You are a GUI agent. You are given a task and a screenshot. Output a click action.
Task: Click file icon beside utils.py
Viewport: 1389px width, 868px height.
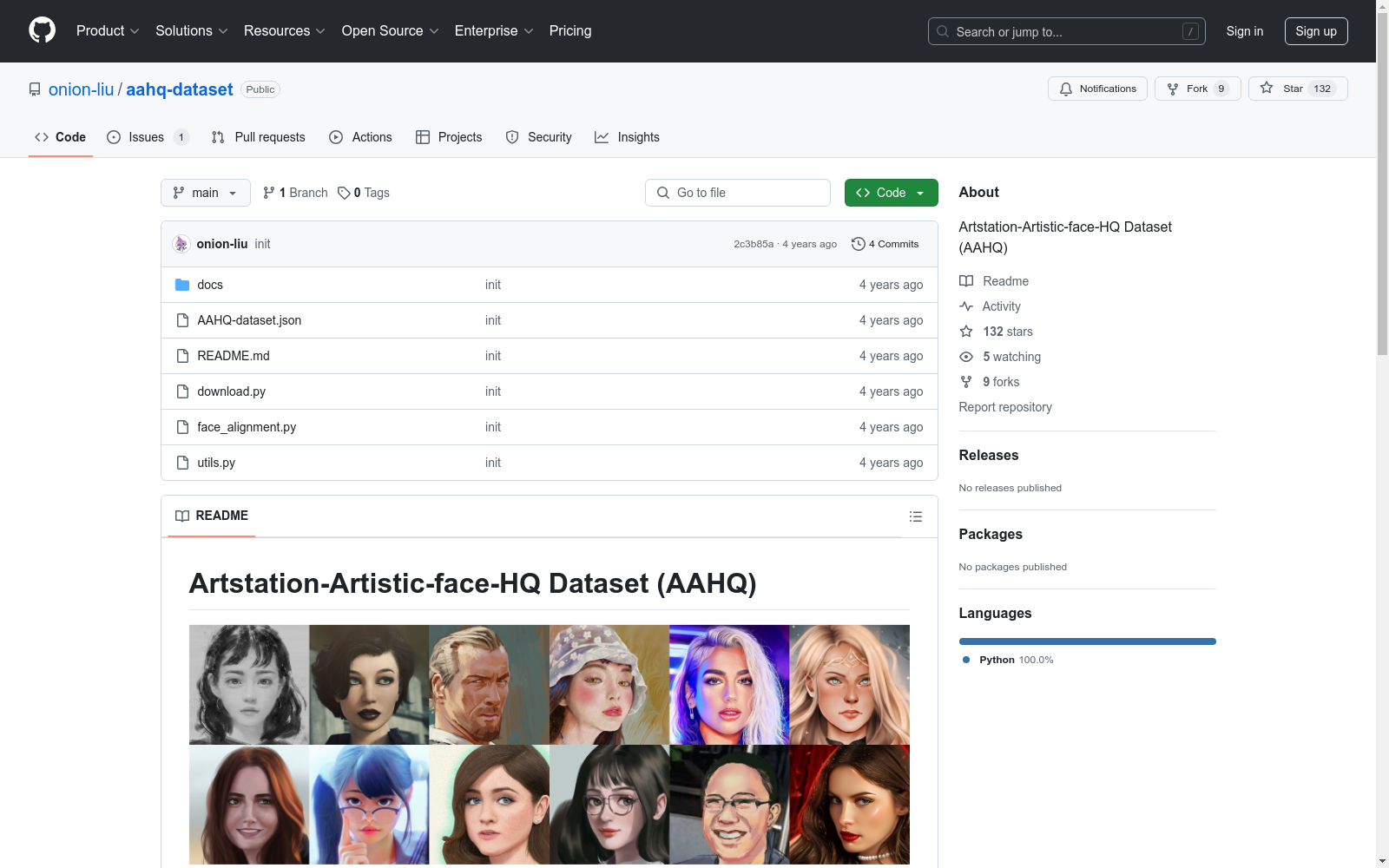pyautogui.click(x=182, y=463)
